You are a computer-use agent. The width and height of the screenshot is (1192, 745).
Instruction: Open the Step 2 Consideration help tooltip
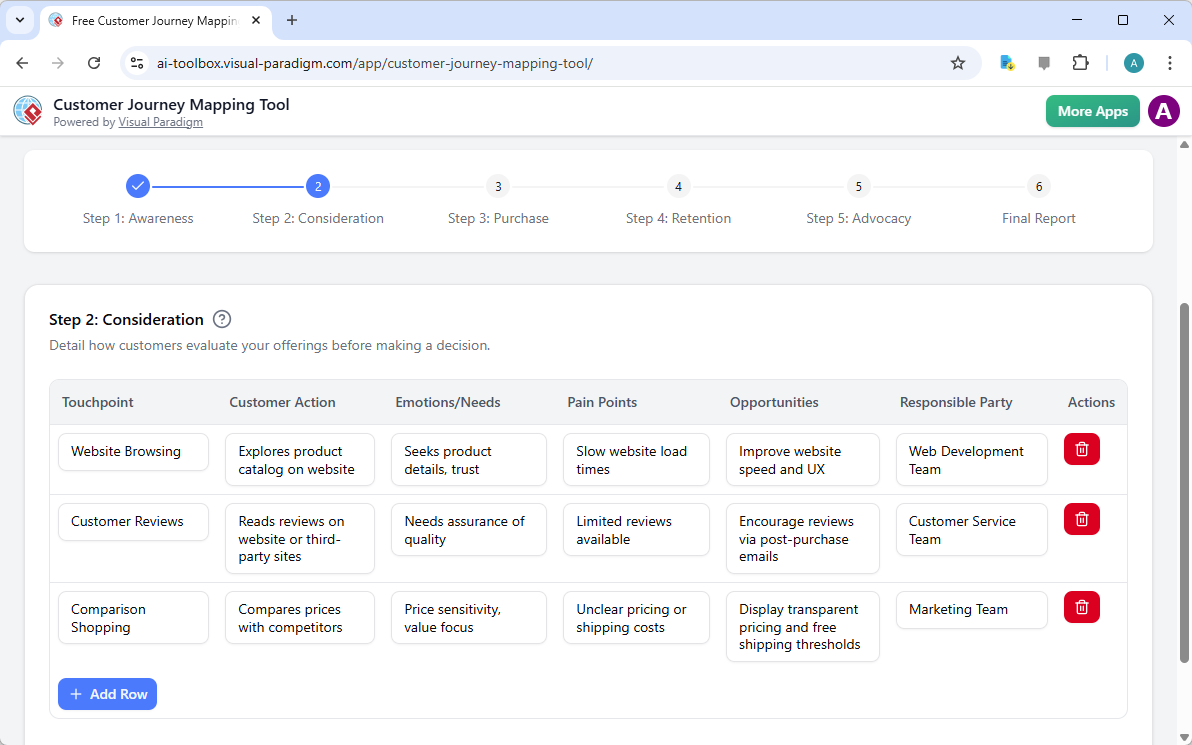(x=222, y=319)
